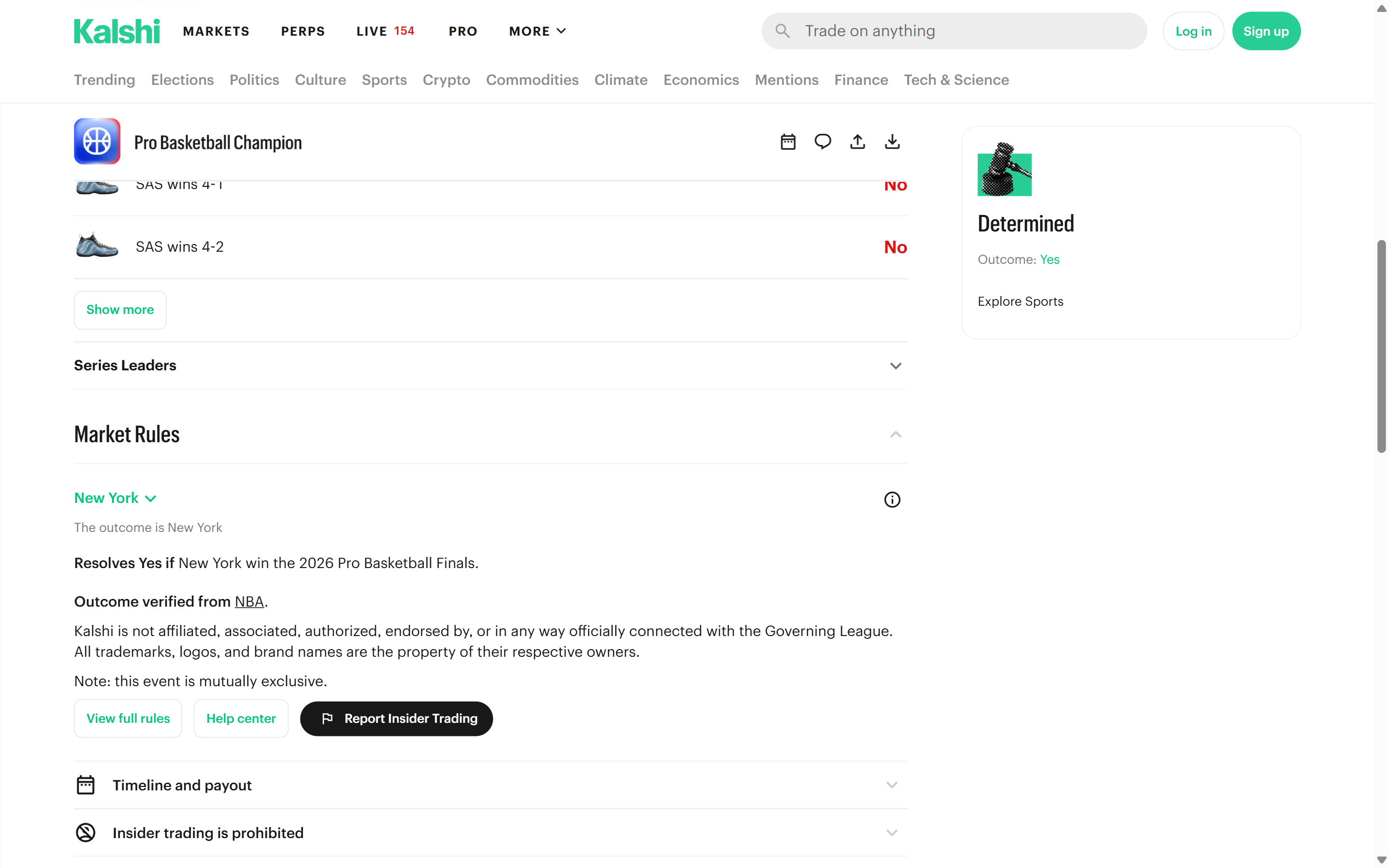Go to the LIVE 154 section
Image resolution: width=1389 pixels, height=868 pixels.
pyautogui.click(x=385, y=31)
